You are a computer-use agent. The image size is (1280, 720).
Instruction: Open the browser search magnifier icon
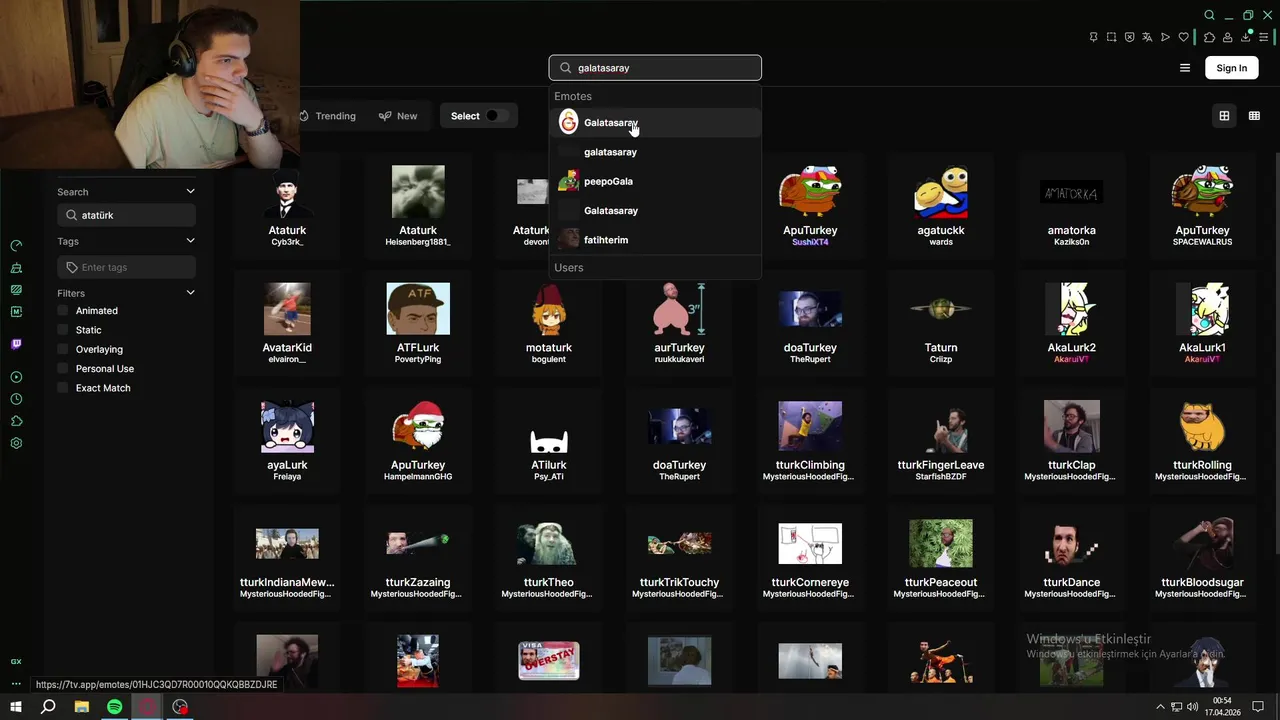[x=1209, y=15]
